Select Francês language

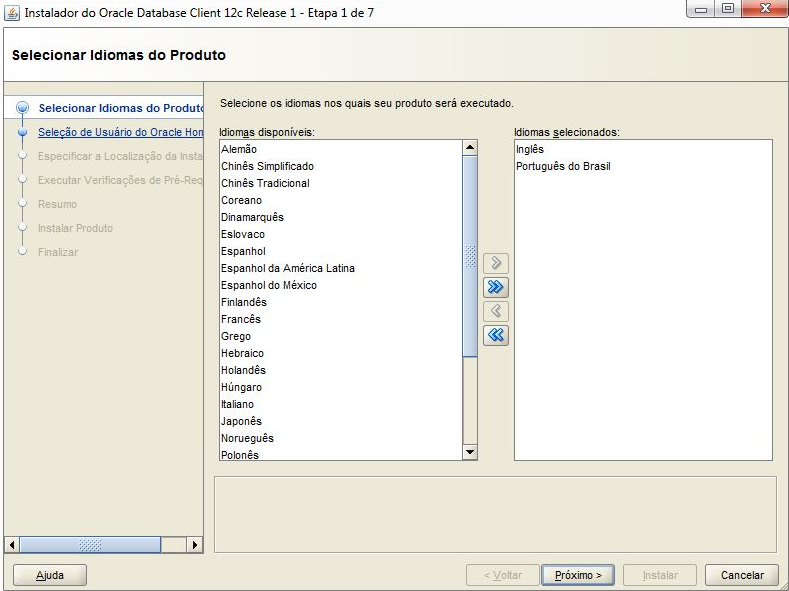click(x=341, y=319)
